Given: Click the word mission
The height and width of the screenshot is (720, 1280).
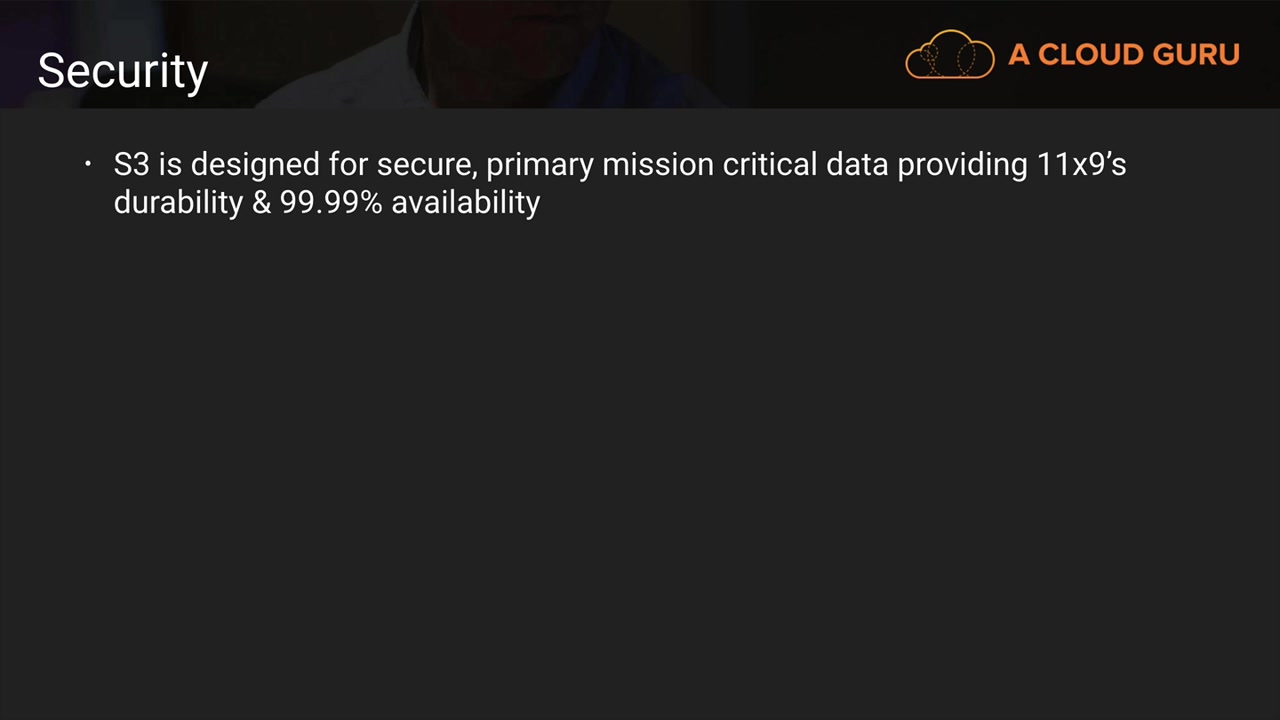Looking at the screenshot, I should click(658, 164).
